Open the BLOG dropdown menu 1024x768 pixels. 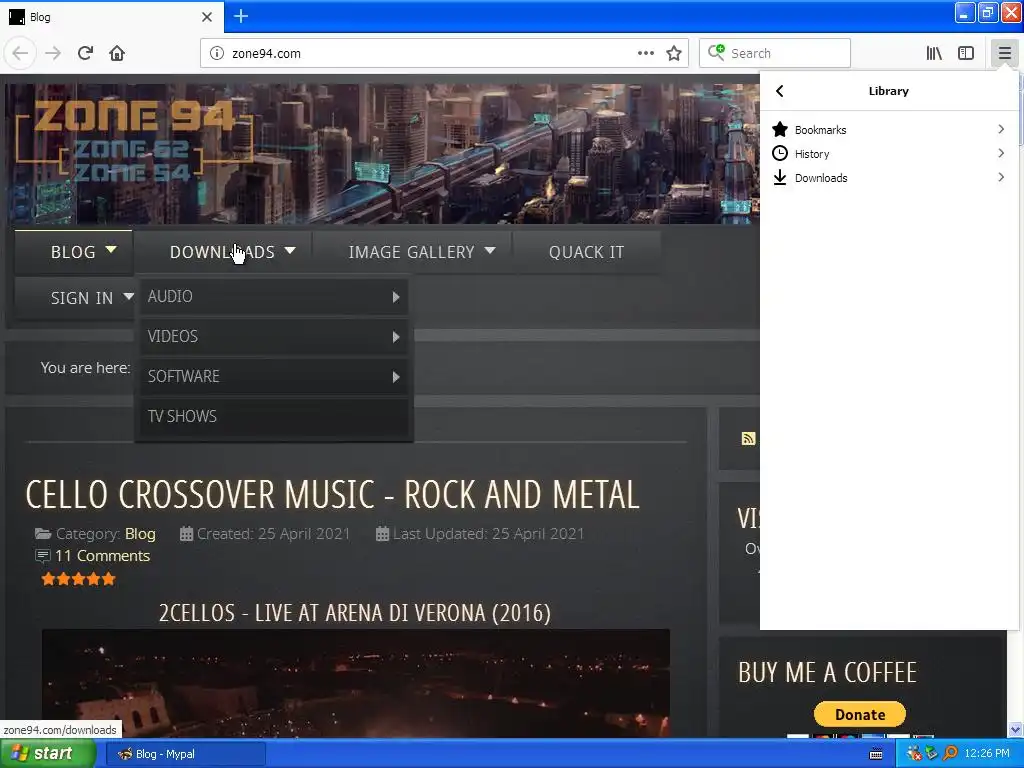tap(74, 252)
